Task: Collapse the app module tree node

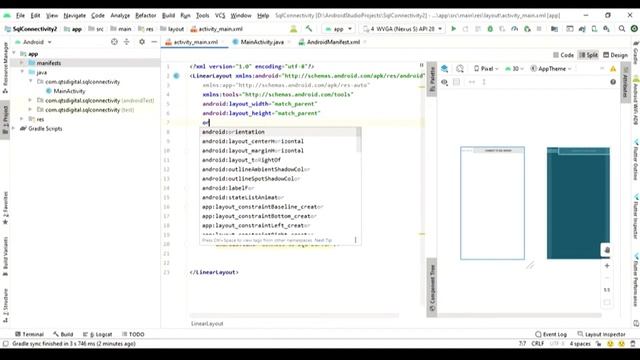Action: click(x=14, y=53)
